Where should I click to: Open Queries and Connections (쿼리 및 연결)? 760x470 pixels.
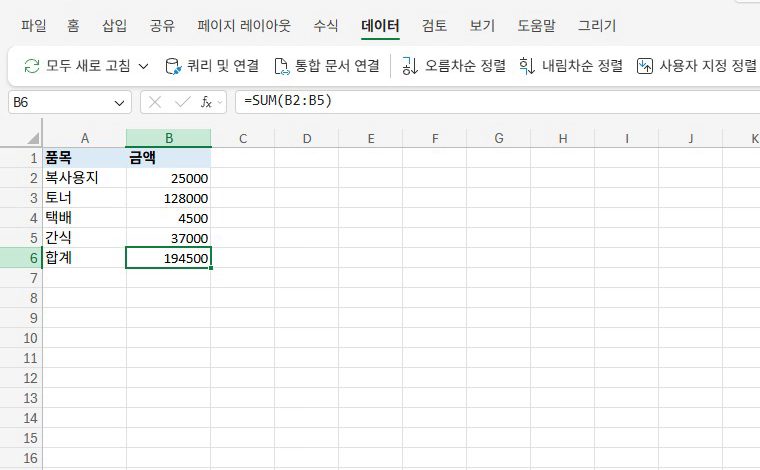212,65
